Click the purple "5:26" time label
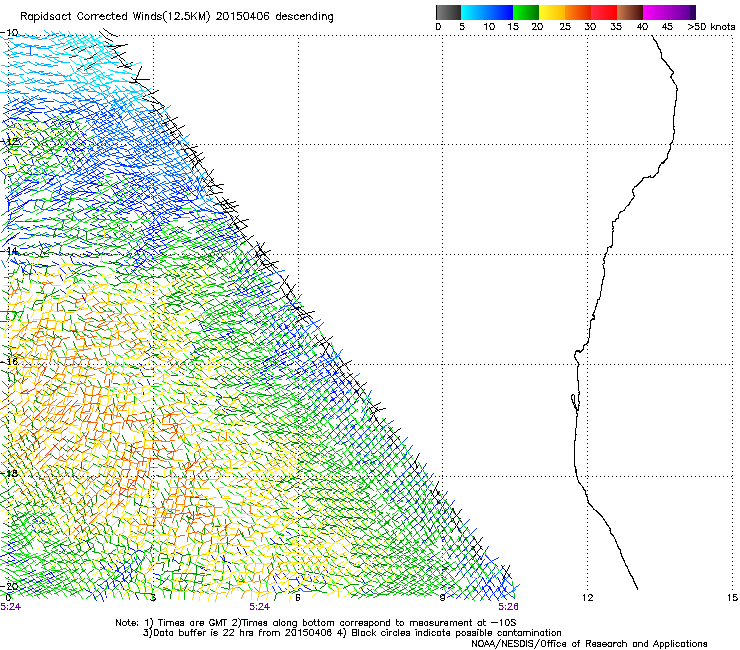This screenshot has width=740, height=650. point(508,607)
